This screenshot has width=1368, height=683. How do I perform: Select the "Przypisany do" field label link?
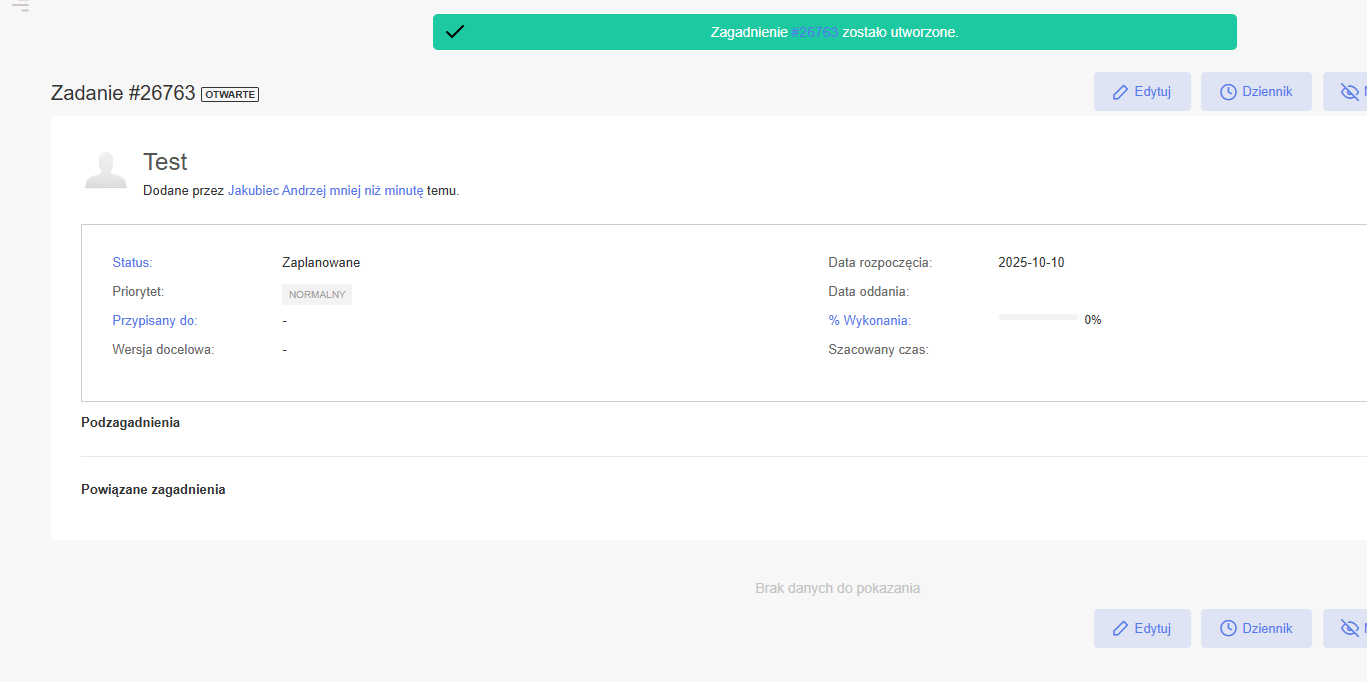[155, 321]
